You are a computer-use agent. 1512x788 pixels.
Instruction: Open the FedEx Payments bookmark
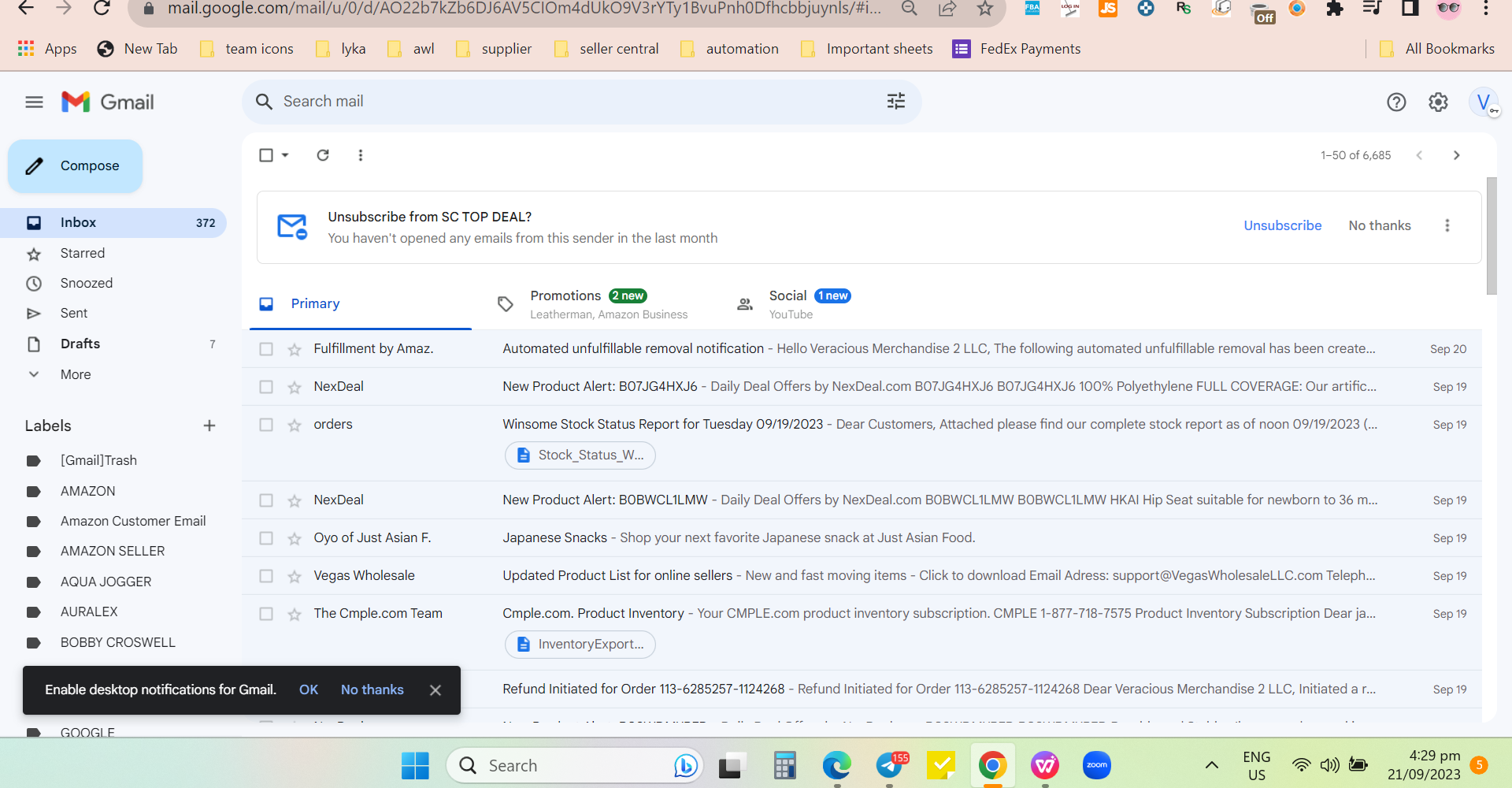(x=1016, y=49)
